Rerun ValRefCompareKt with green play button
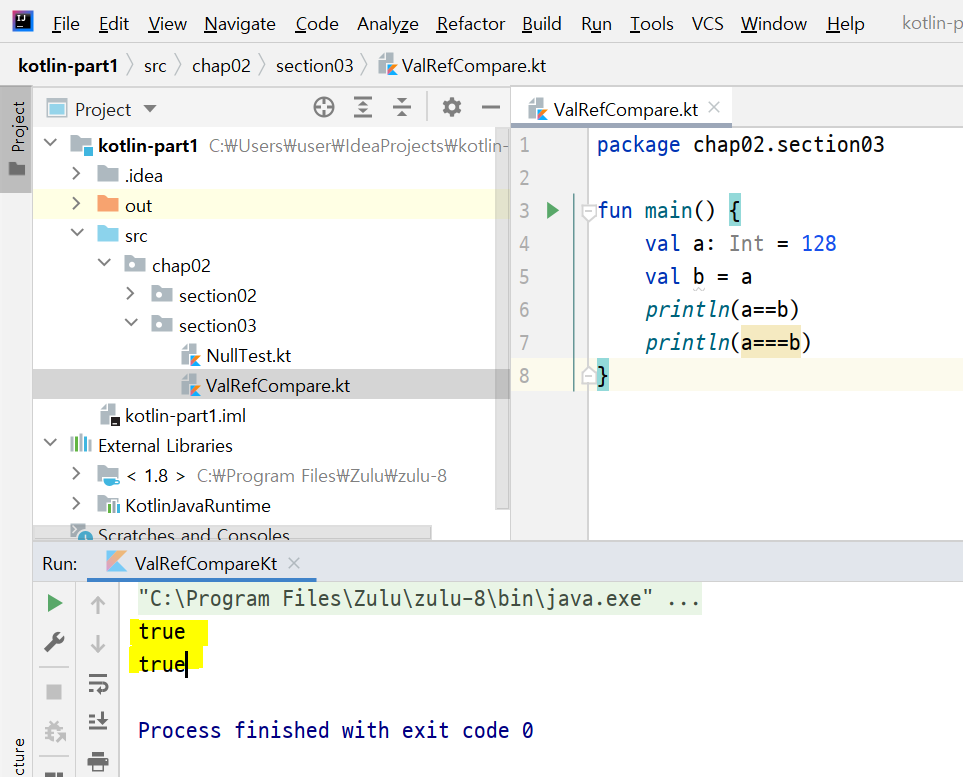 tap(55, 603)
